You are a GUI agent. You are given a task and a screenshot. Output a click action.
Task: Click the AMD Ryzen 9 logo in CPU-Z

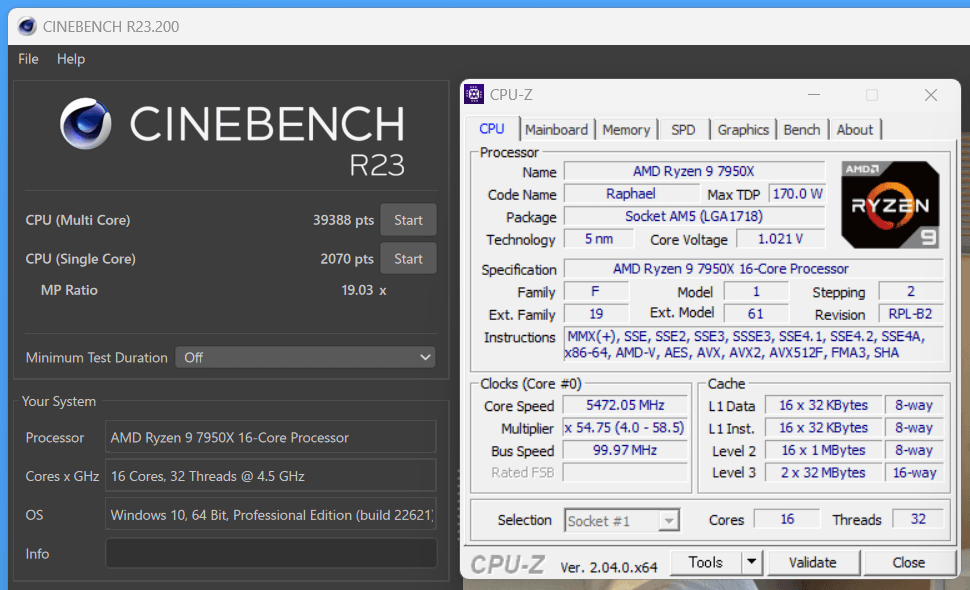[890, 205]
